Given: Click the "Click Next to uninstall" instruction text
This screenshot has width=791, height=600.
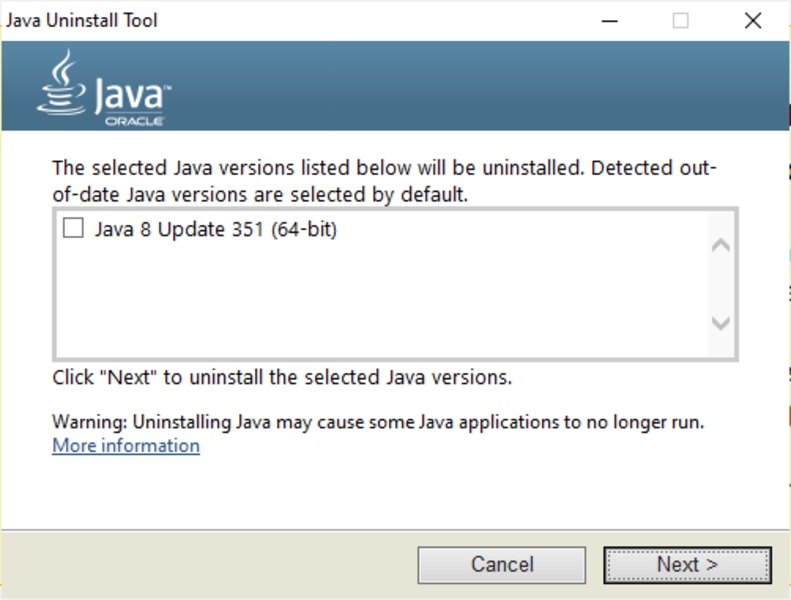Looking at the screenshot, I should (282, 378).
